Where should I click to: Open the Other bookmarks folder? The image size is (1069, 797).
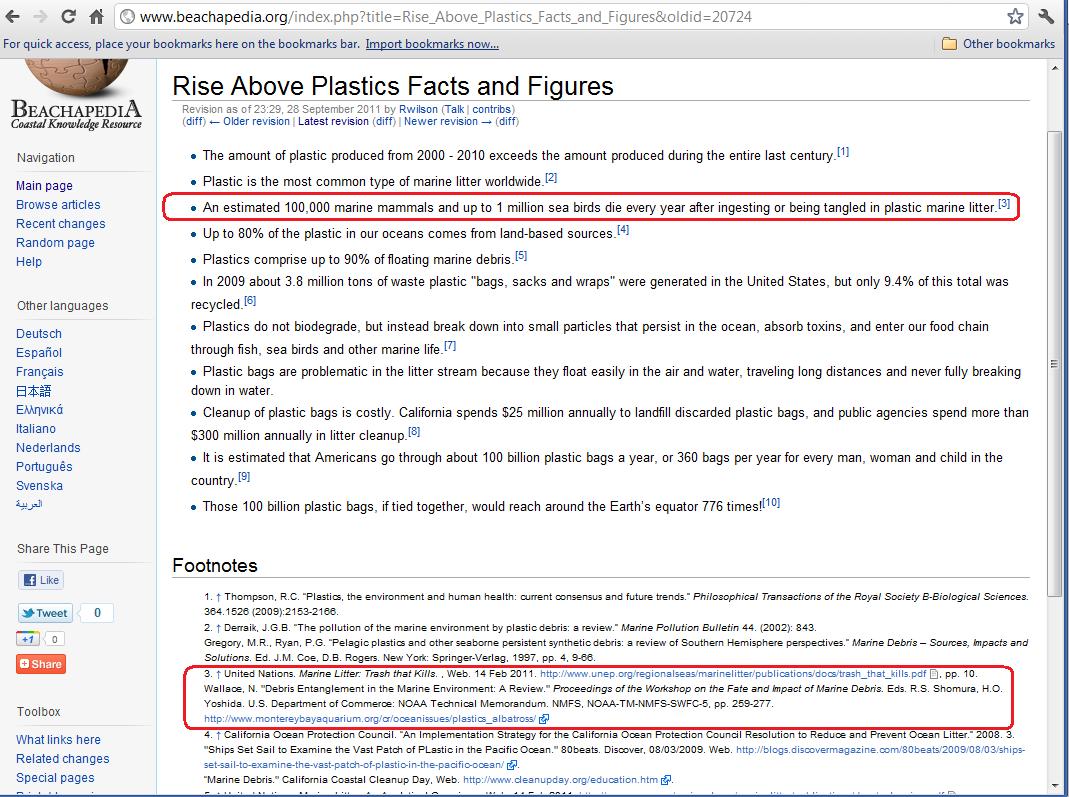pos(998,44)
